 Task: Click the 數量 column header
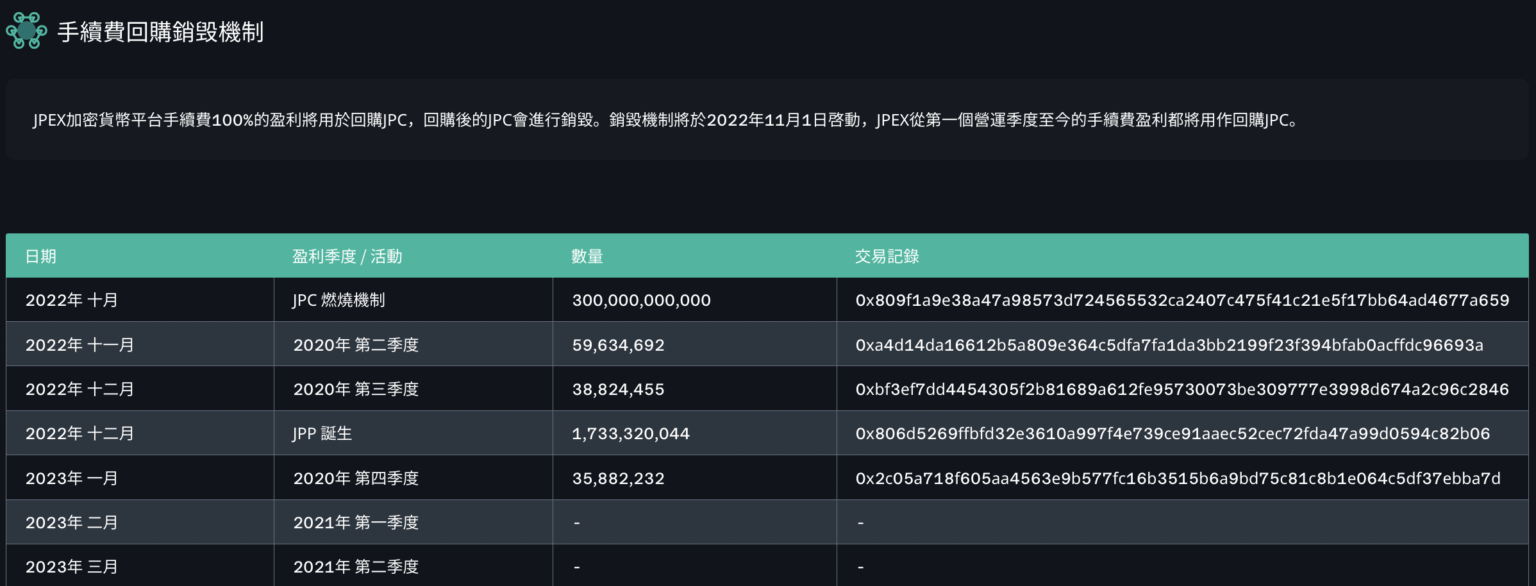tap(587, 256)
